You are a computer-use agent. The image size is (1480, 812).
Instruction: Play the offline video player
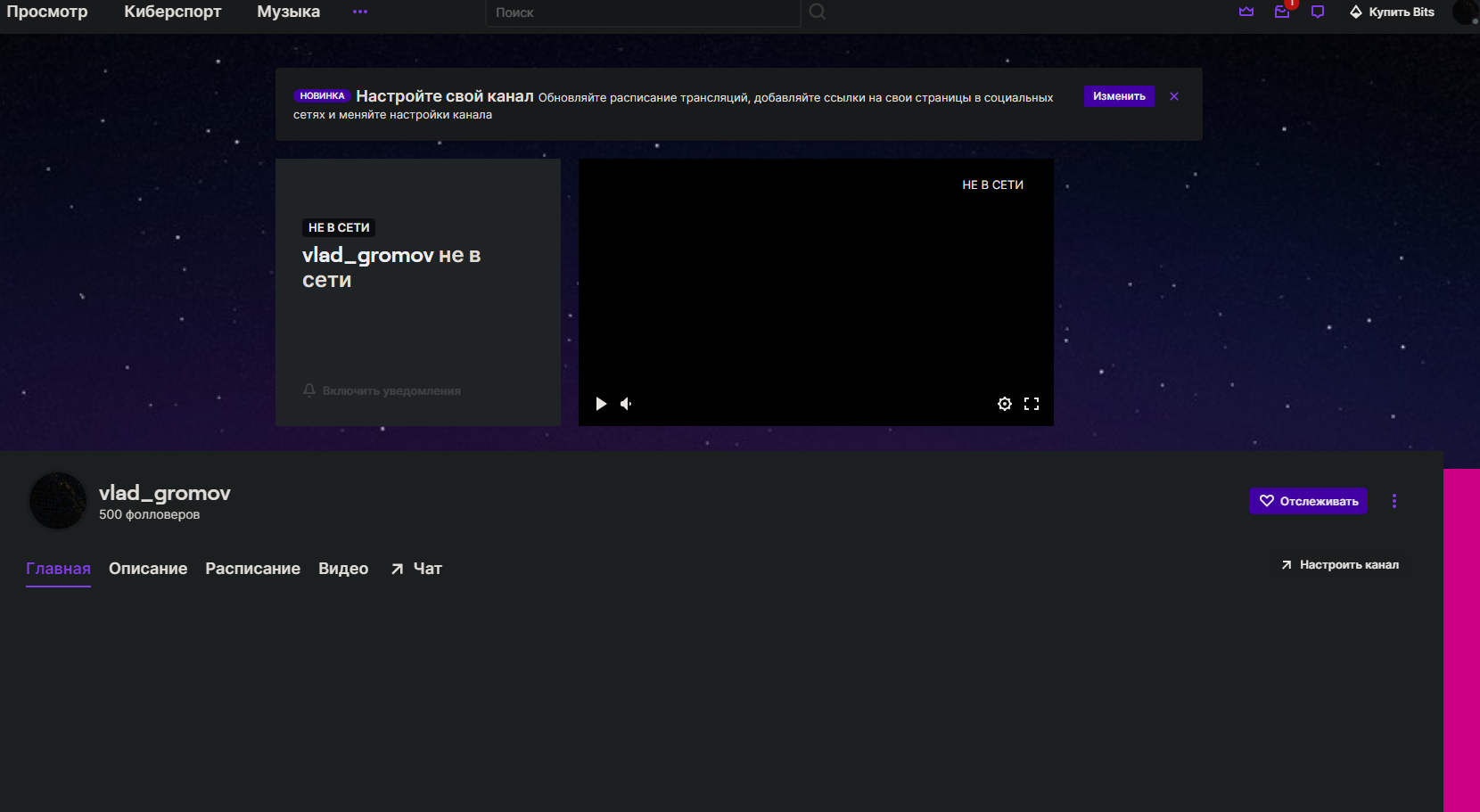pos(601,404)
